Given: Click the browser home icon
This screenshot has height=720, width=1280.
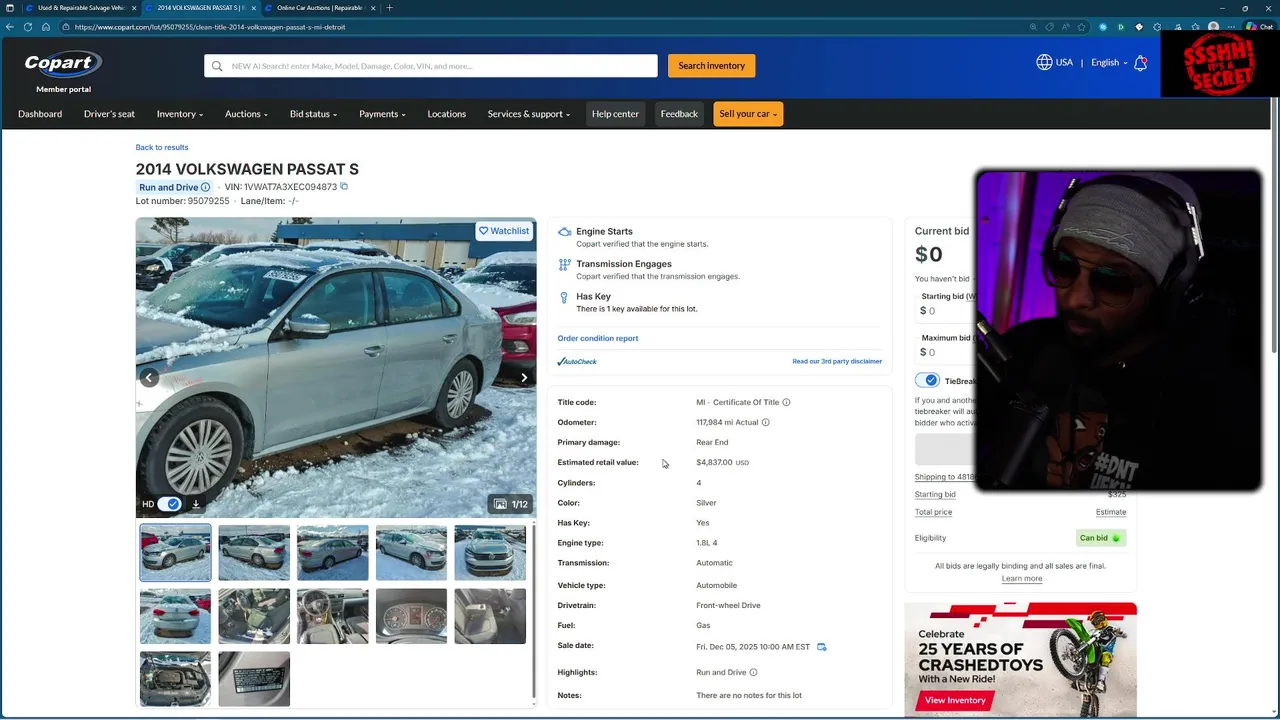Looking at the screenshot, I should point(46,27).
